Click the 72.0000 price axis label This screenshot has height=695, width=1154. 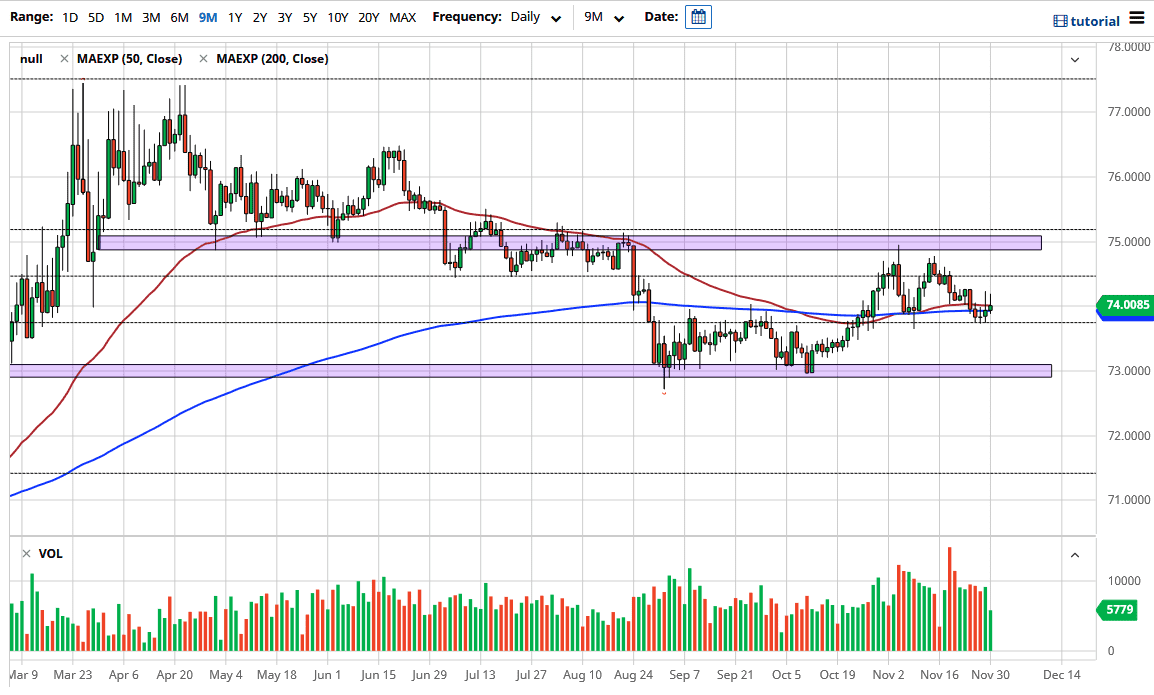1129,436
